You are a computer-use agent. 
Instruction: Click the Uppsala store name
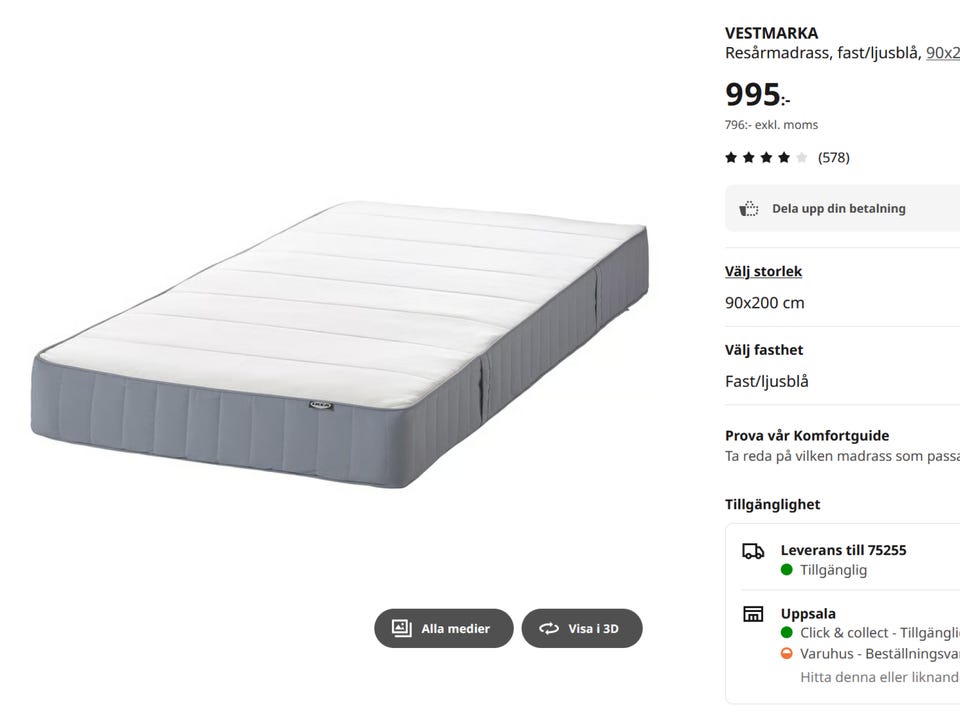(808, 613)
